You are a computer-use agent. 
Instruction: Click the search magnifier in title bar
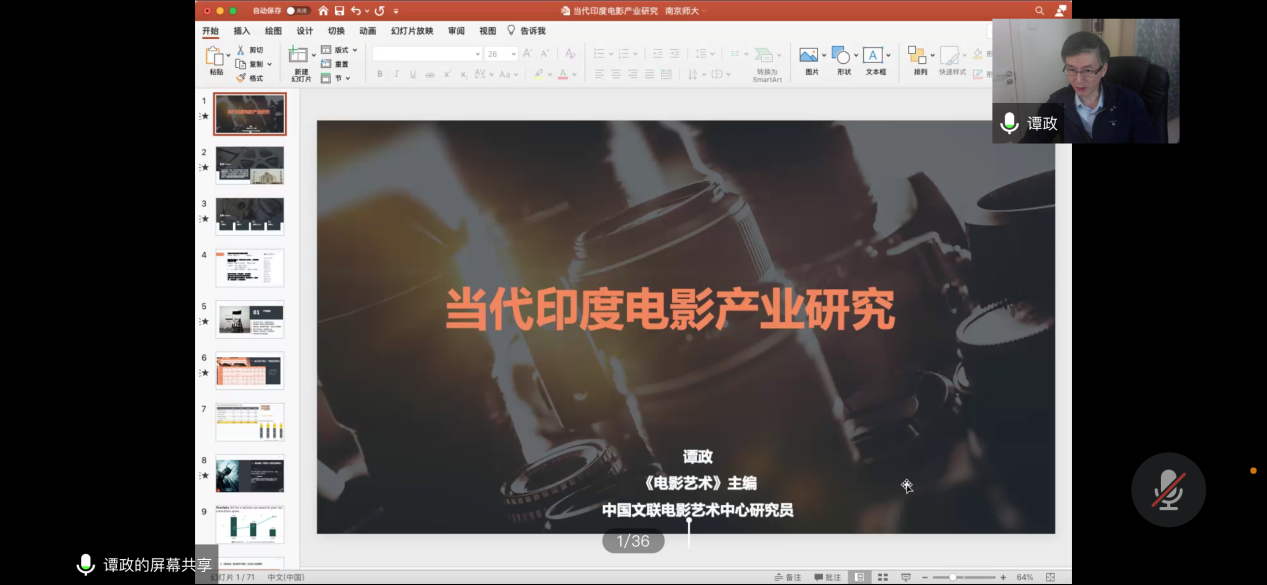click(1040, 11)
